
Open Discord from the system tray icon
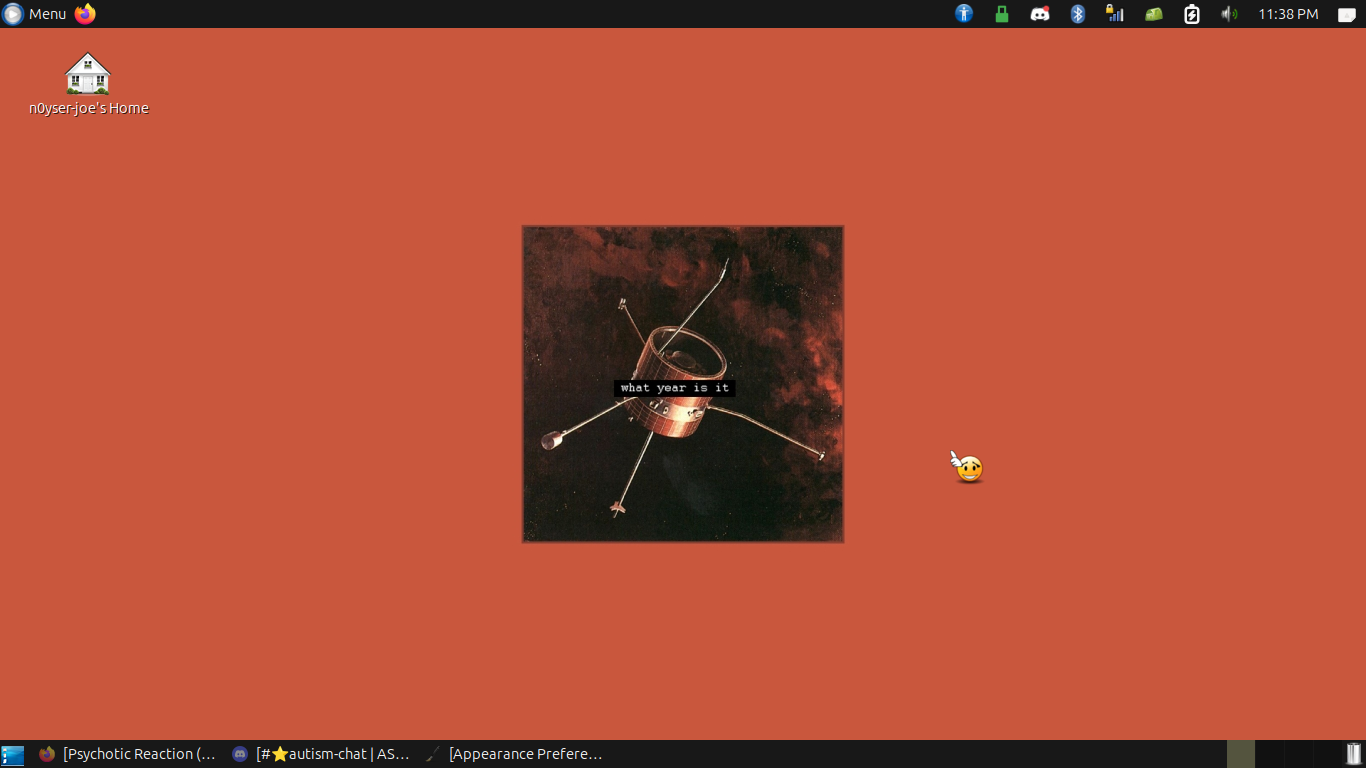1040,14
